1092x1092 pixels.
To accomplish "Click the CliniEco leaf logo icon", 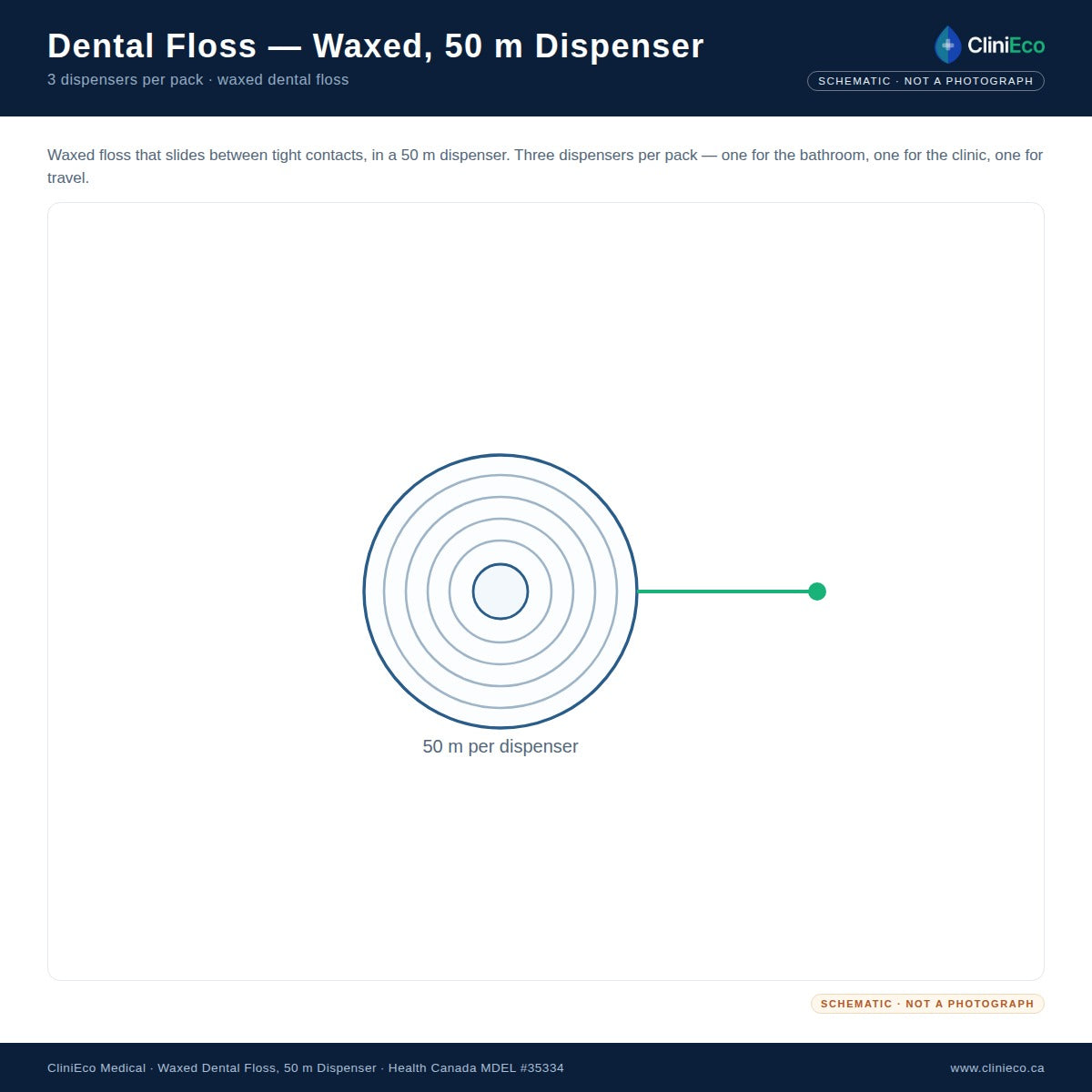I will point(947,45).
